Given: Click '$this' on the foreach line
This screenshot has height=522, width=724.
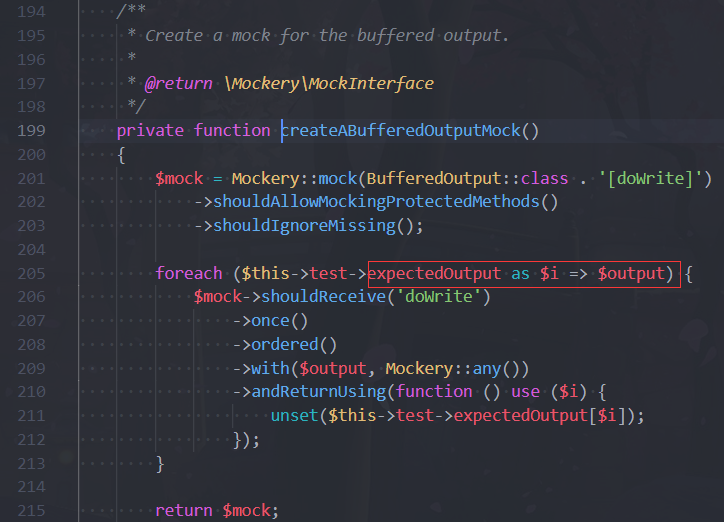Looking at the screenshot, I should point(265,274).
